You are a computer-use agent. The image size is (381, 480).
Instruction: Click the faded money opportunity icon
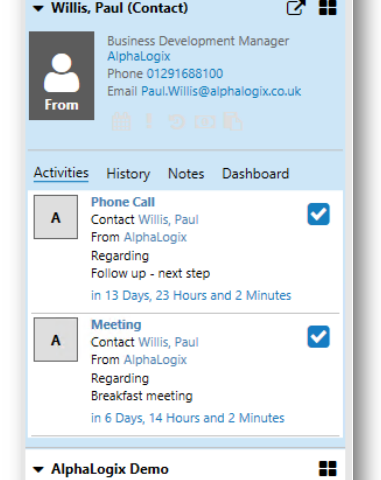(x=205, y=122)
